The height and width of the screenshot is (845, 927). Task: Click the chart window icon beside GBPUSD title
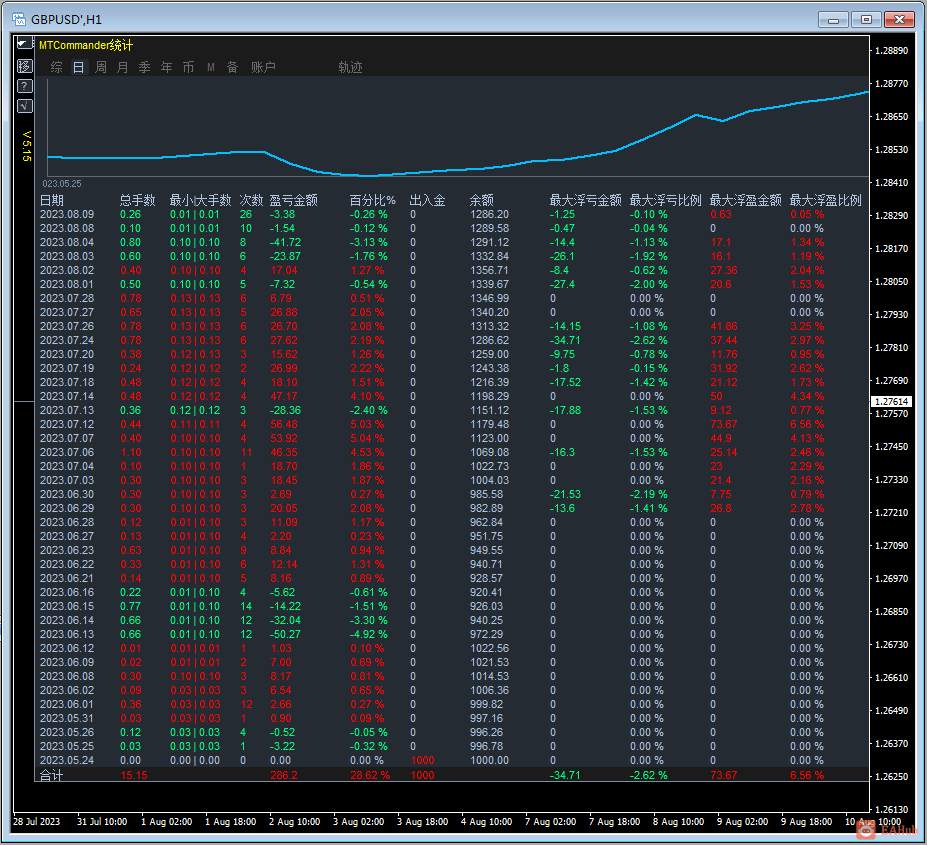pos(19,20)
